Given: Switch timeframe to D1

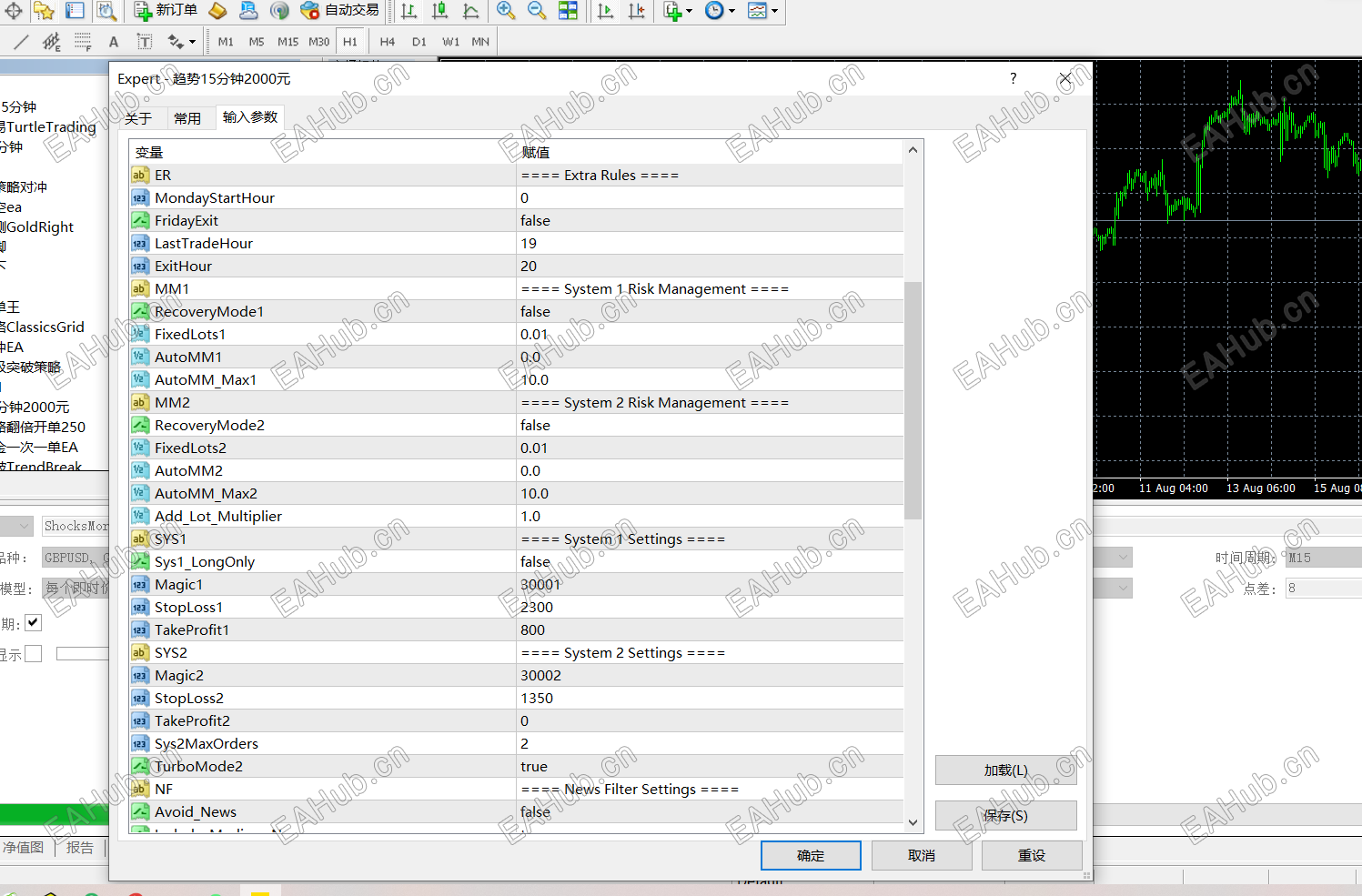Looking at the screenshot, I should (x=419, y=42).
